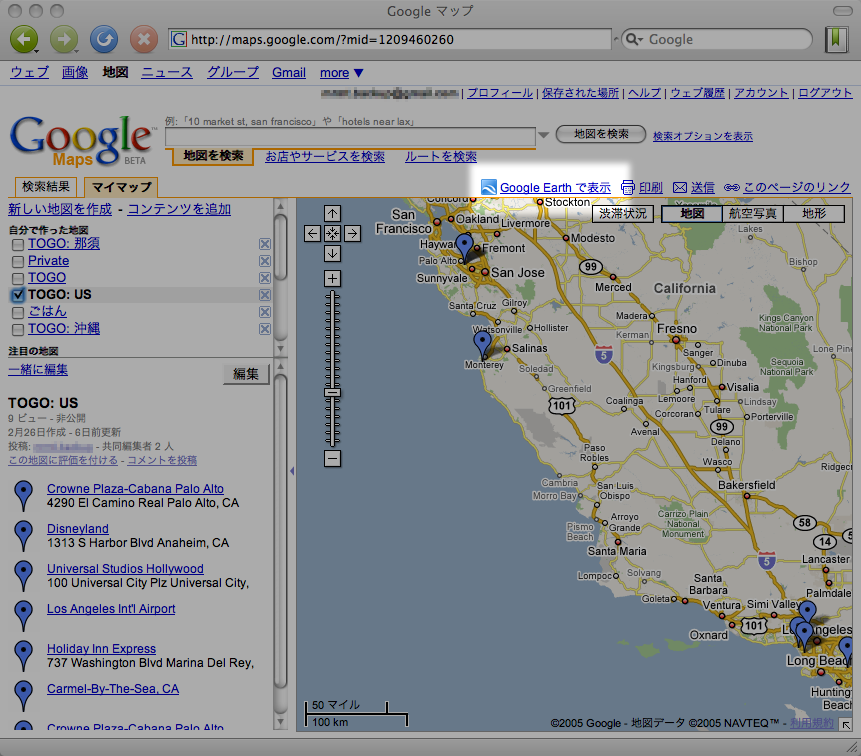
Task: Click the 一緒に編集 link
Action: pyautogui.click(x=38, y=369)
